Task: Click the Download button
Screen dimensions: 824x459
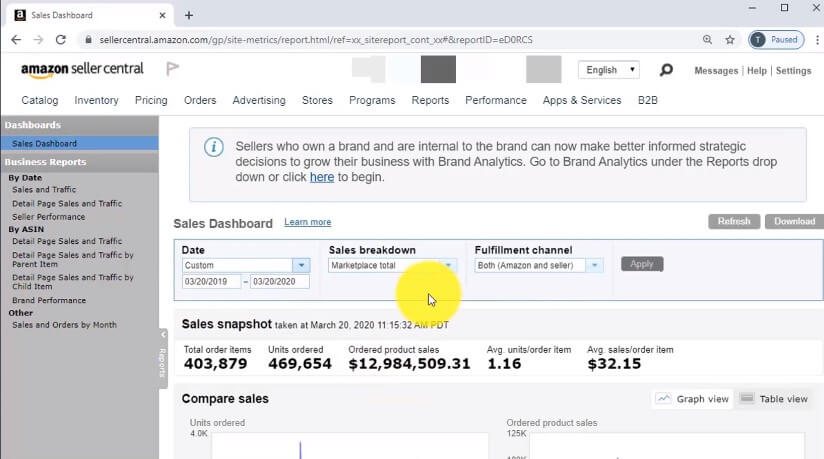Action: (794, 221)
